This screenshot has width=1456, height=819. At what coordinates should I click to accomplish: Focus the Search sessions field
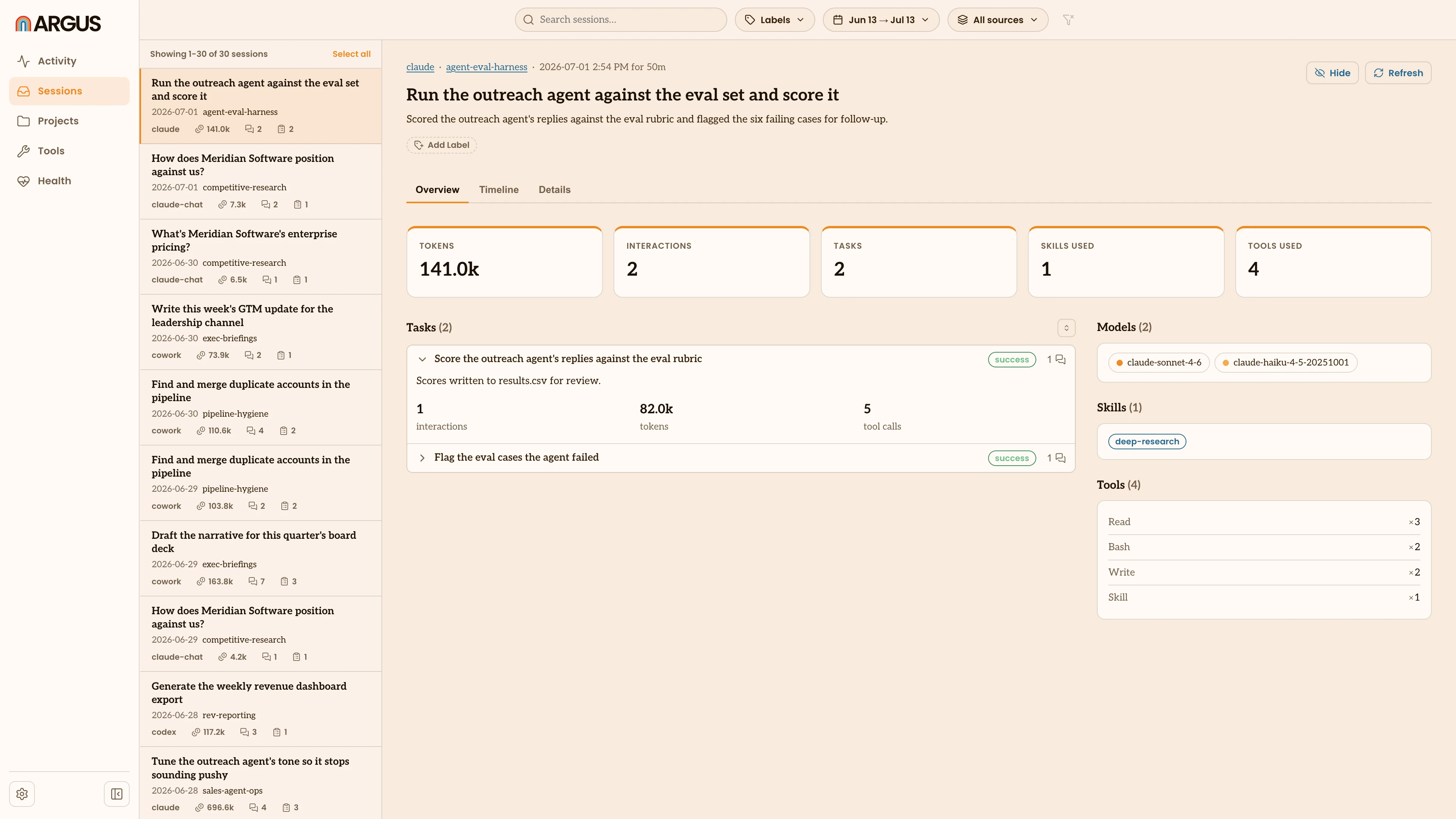[x=621, y=20]
